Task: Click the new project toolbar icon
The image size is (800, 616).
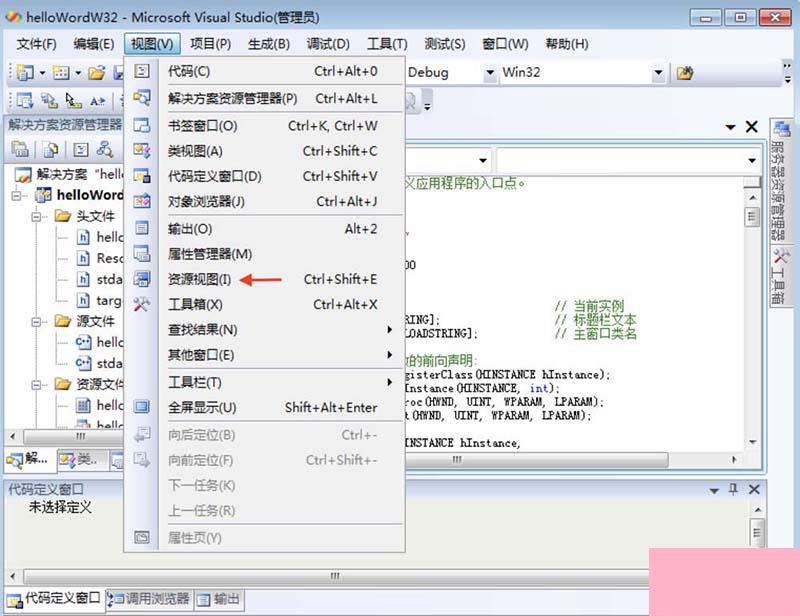Action: 24,73
